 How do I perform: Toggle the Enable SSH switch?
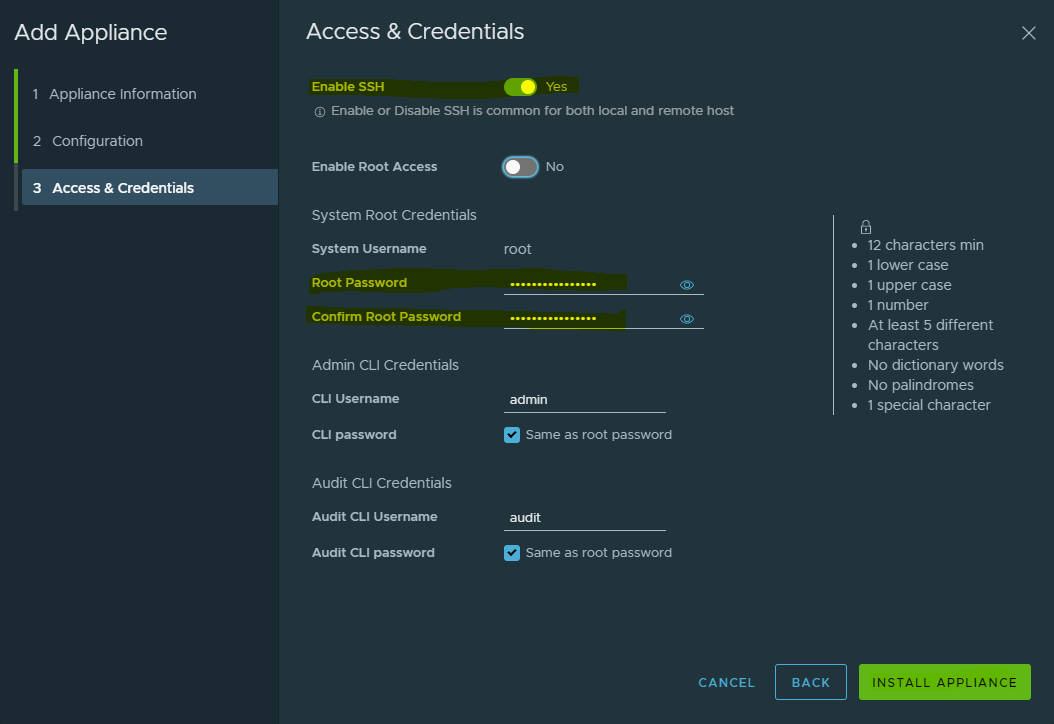click(x=520, y=87)
